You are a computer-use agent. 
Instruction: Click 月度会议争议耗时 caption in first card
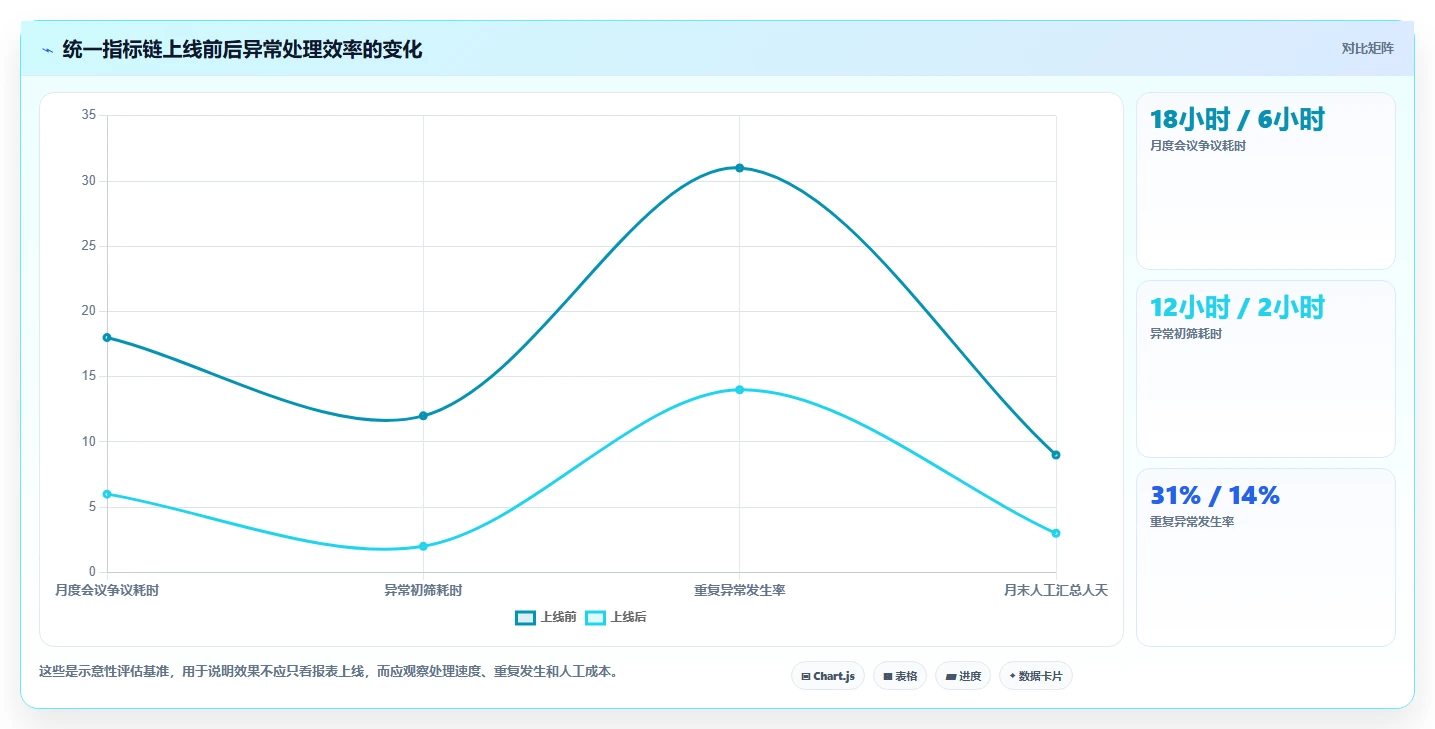(x=1198, y=146)
